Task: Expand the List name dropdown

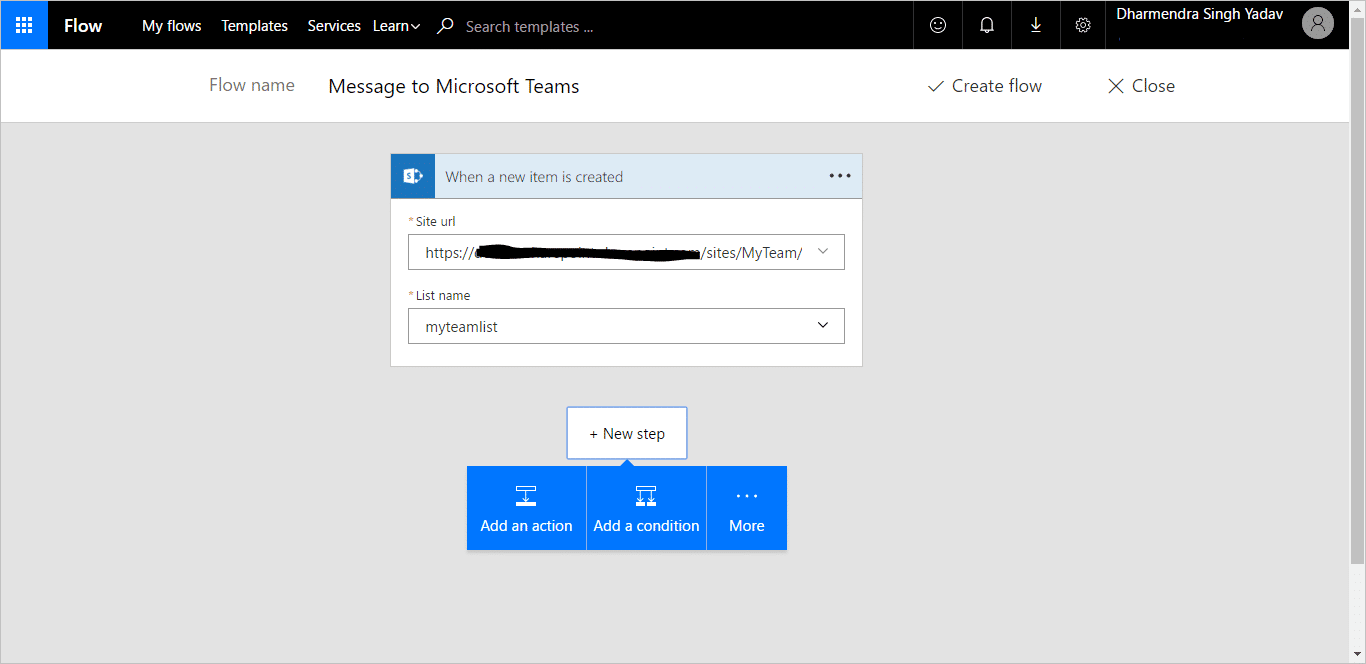Action: (x=823, y=326)
